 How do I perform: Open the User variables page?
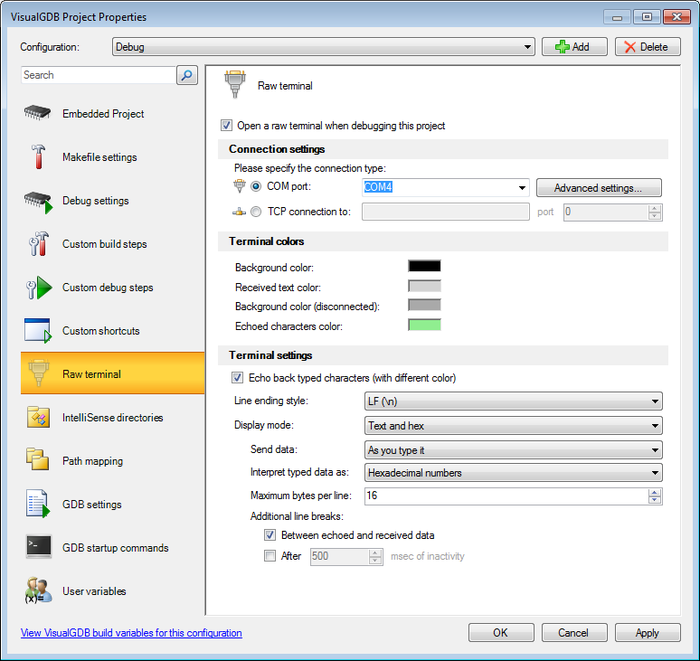tap(112, 591)
